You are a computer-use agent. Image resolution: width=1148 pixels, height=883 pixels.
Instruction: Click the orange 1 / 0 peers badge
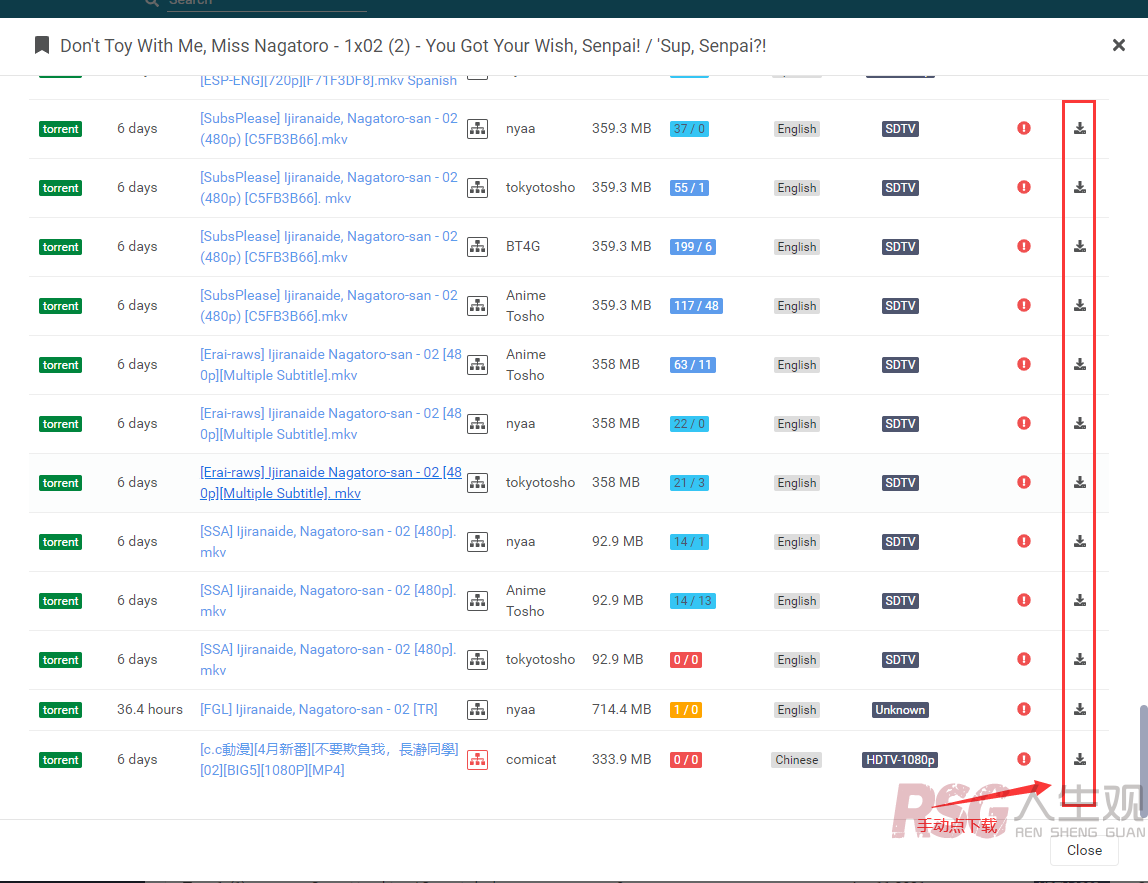point(686,709)
